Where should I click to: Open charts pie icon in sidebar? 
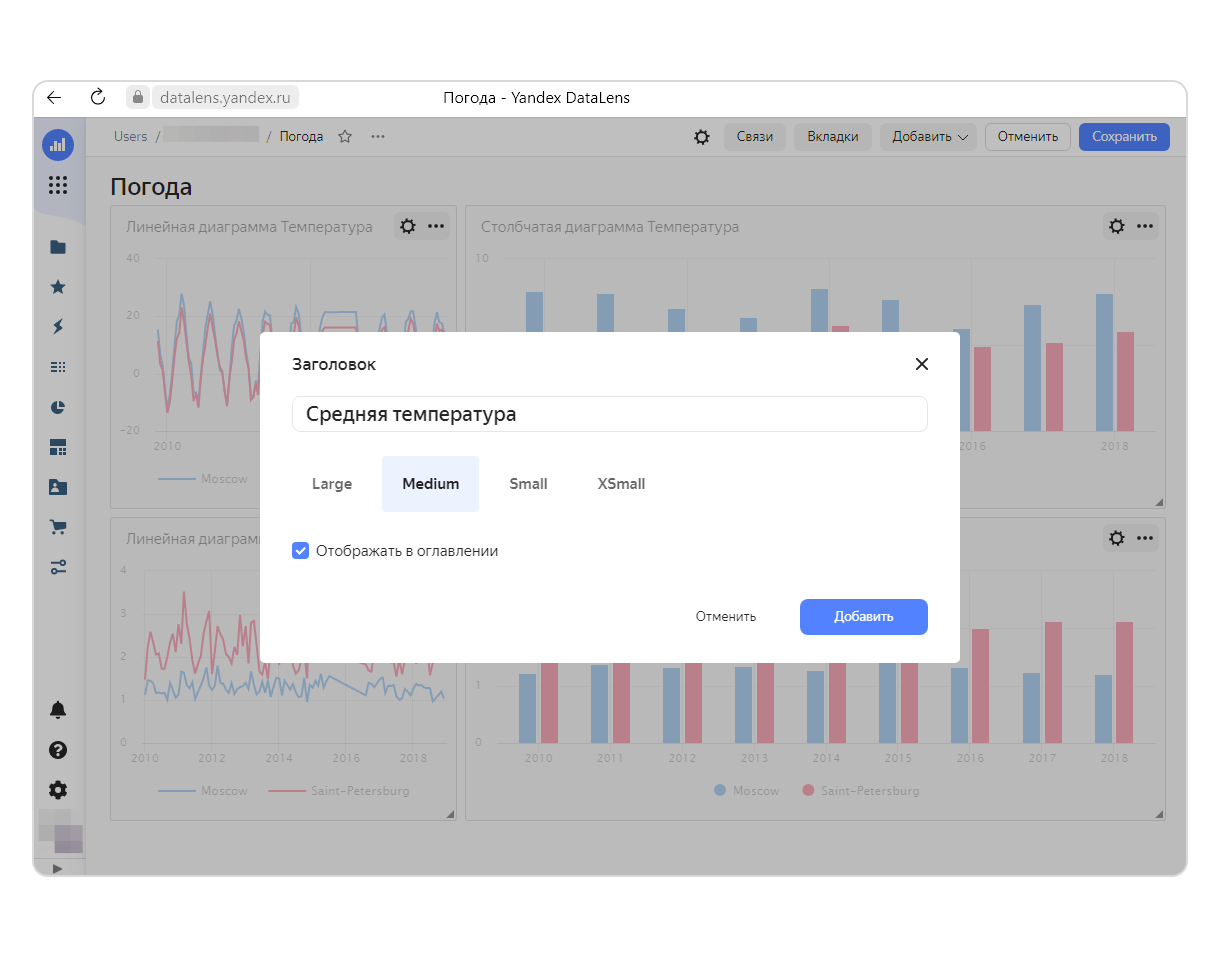coord(58,407)
